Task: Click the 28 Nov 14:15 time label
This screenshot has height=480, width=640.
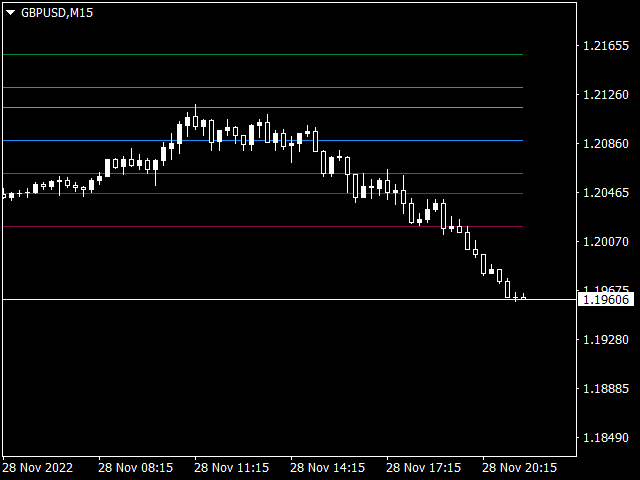Action: 328,467
